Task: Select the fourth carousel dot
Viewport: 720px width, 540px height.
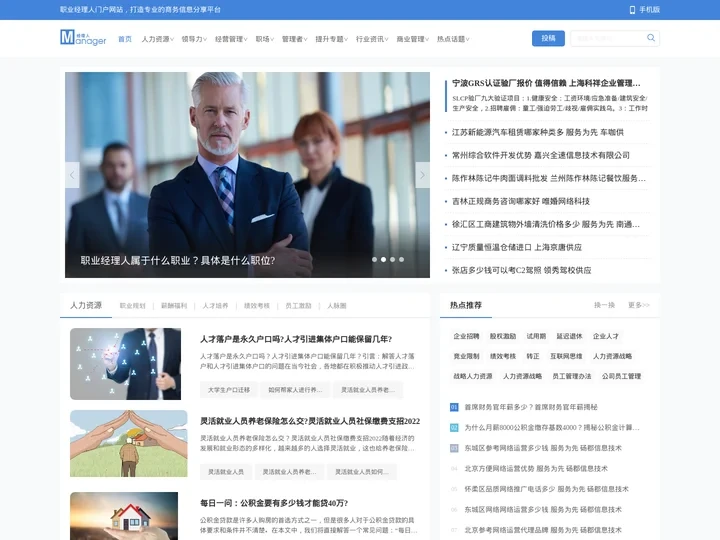Action: pyautogui.click(x=401, y=259)
